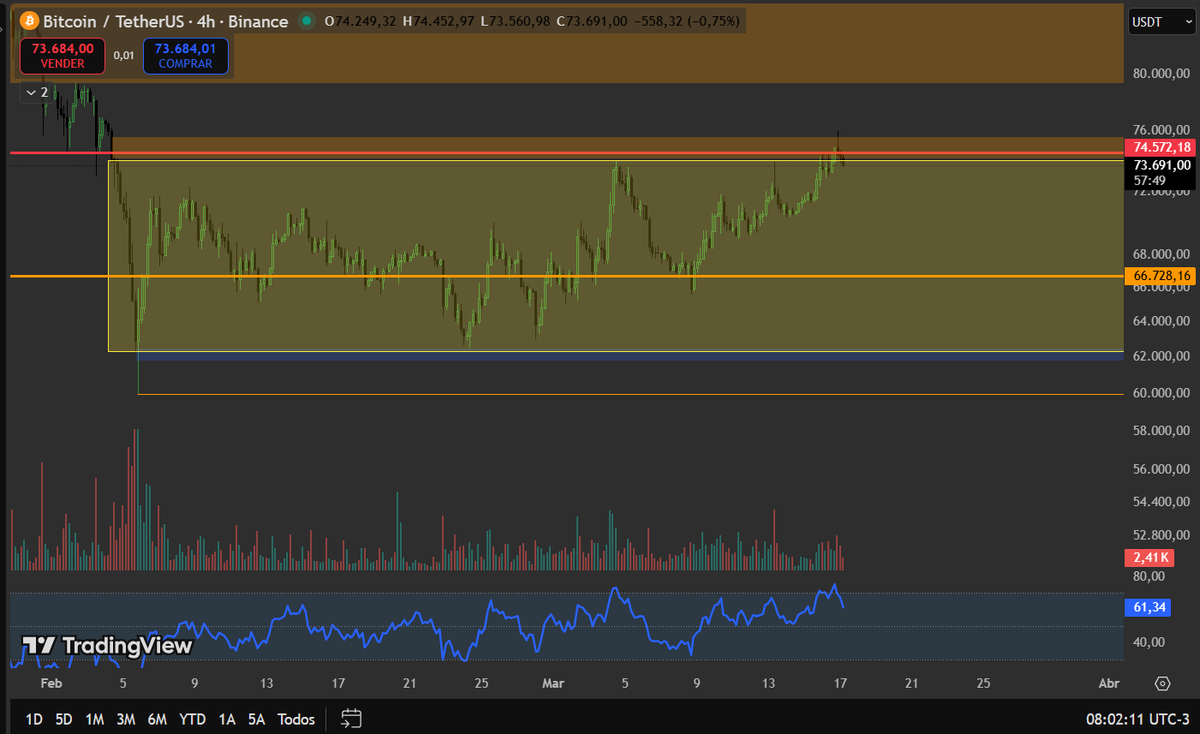Expand the collapsed indicators legend chevron

[30, 92]
